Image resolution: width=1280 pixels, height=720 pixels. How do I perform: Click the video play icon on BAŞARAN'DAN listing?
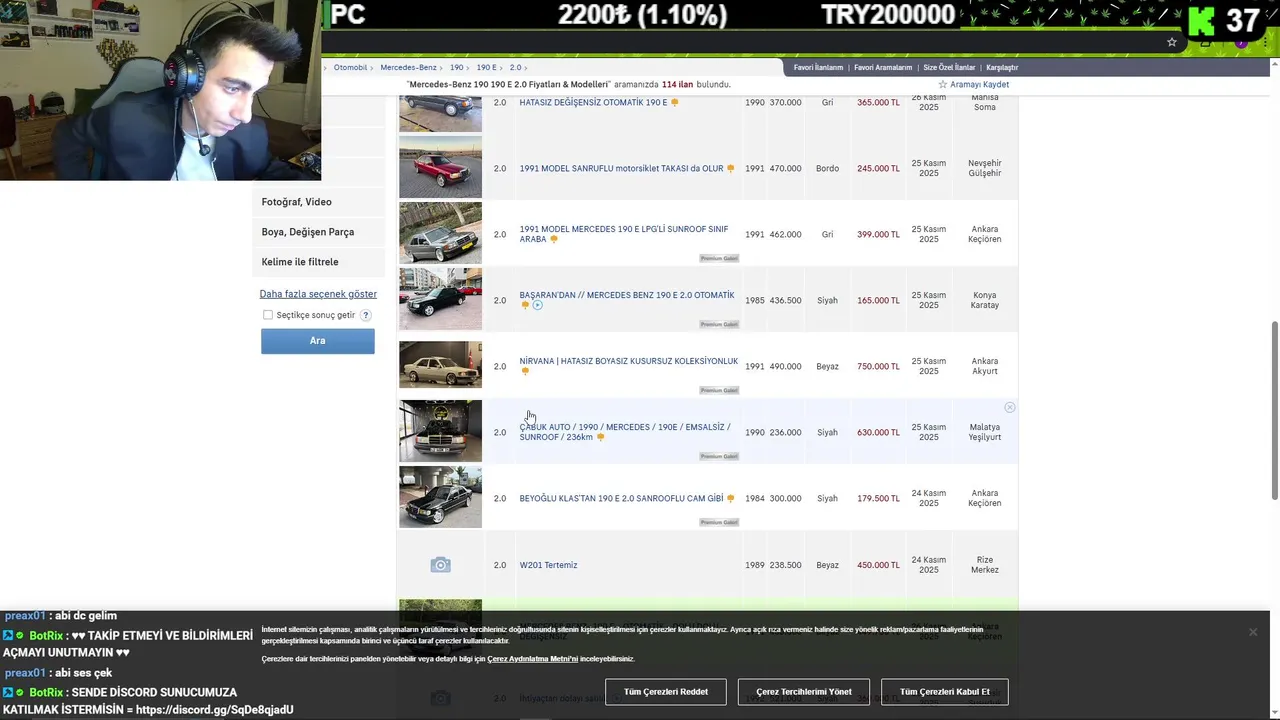pyautogui.click(x=537, y=305)
